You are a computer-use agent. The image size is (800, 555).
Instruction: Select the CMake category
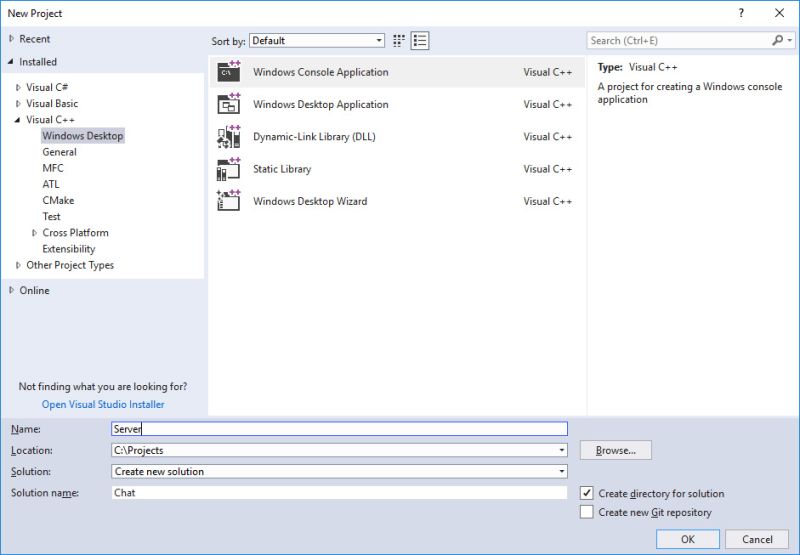pos(58,200)
